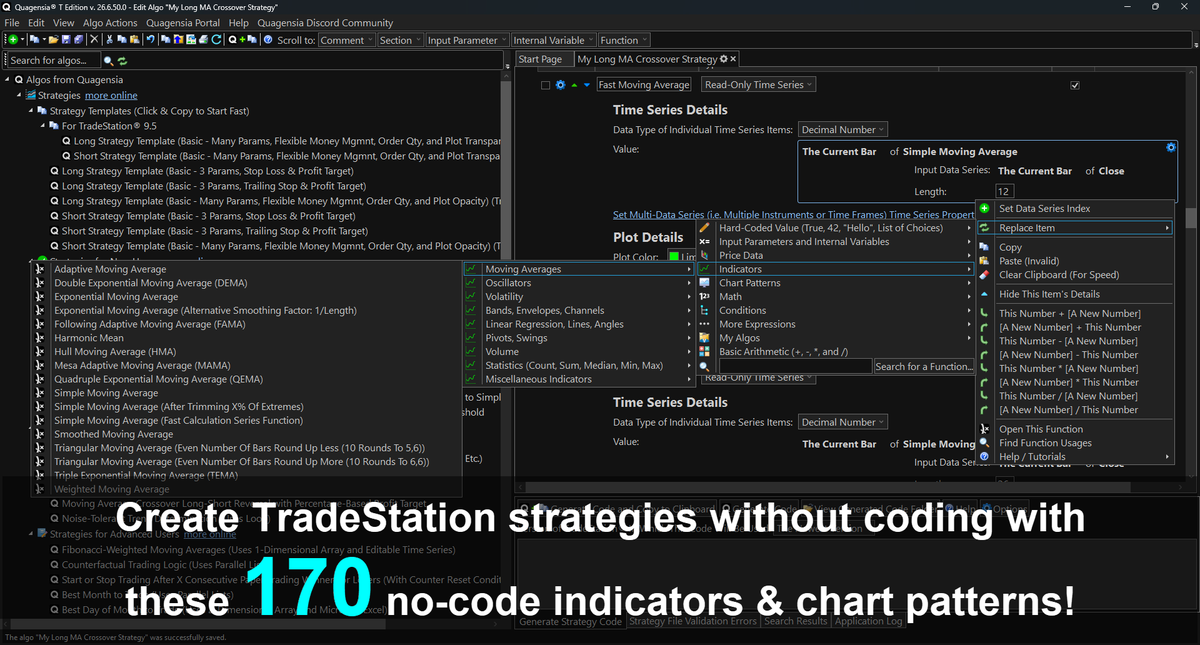Click the undo arrow icon in toolbar

click(x=150, y=40)
